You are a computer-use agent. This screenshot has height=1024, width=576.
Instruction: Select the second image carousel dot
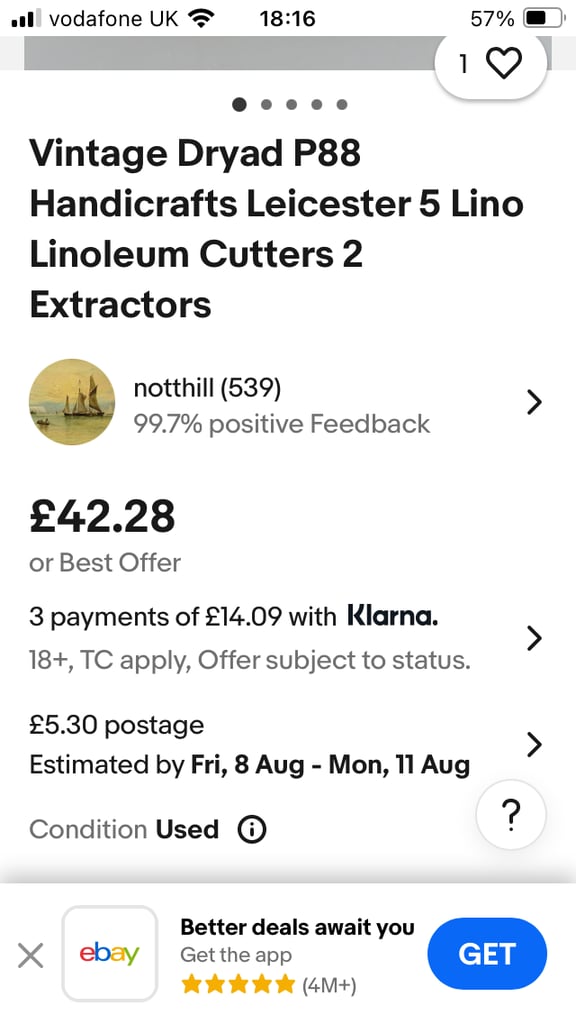click(x=266, y=104)
